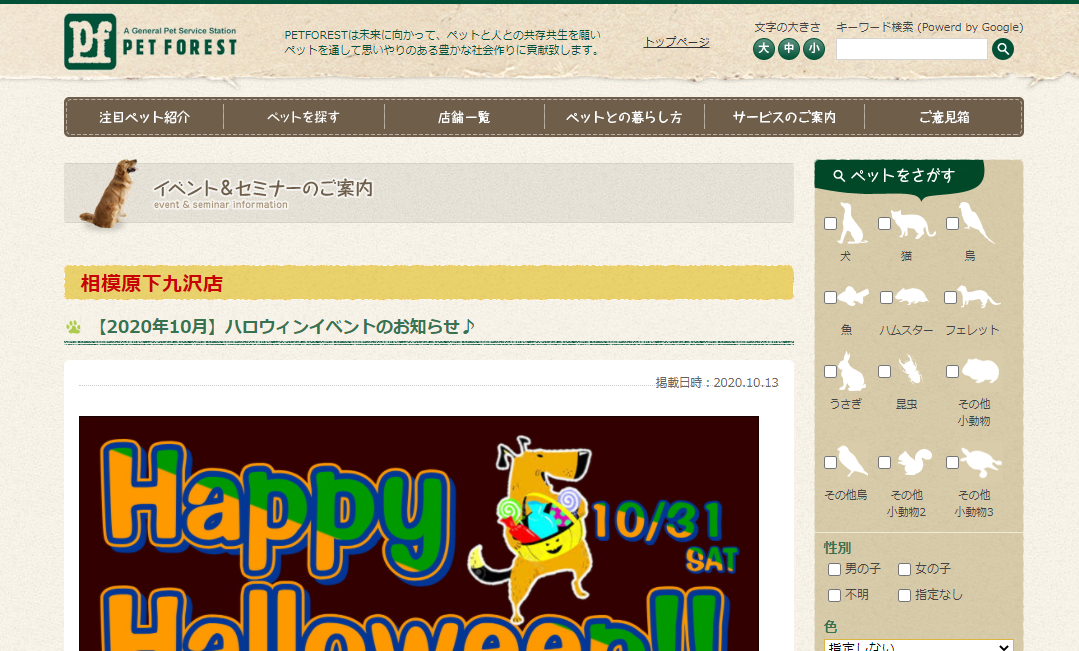Screen dimensions: 1079x651
Task: Check the 女の子 gender checkbox
Action: 905,569
